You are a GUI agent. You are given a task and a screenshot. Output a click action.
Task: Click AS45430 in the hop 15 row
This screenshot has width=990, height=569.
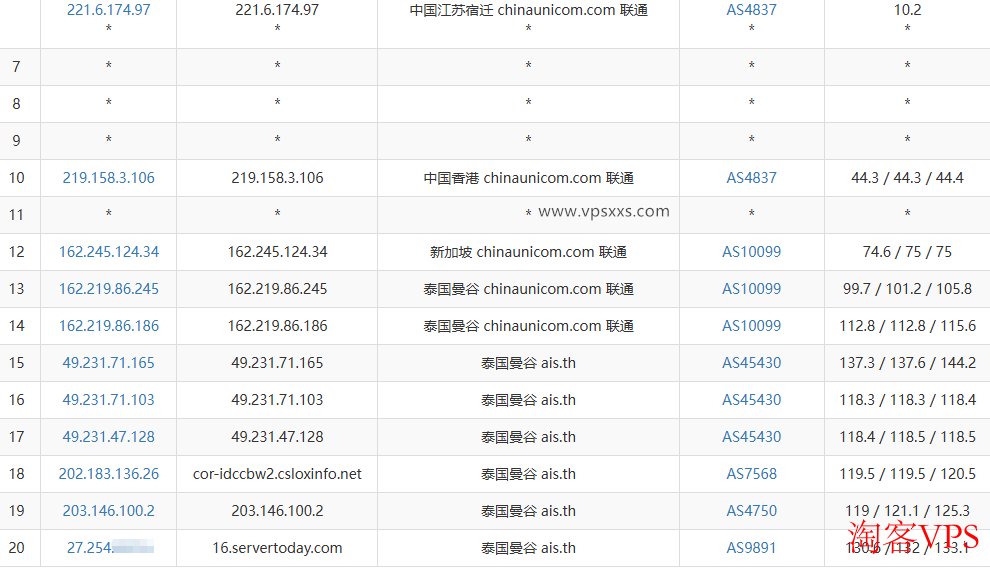(x=751, y=363)
